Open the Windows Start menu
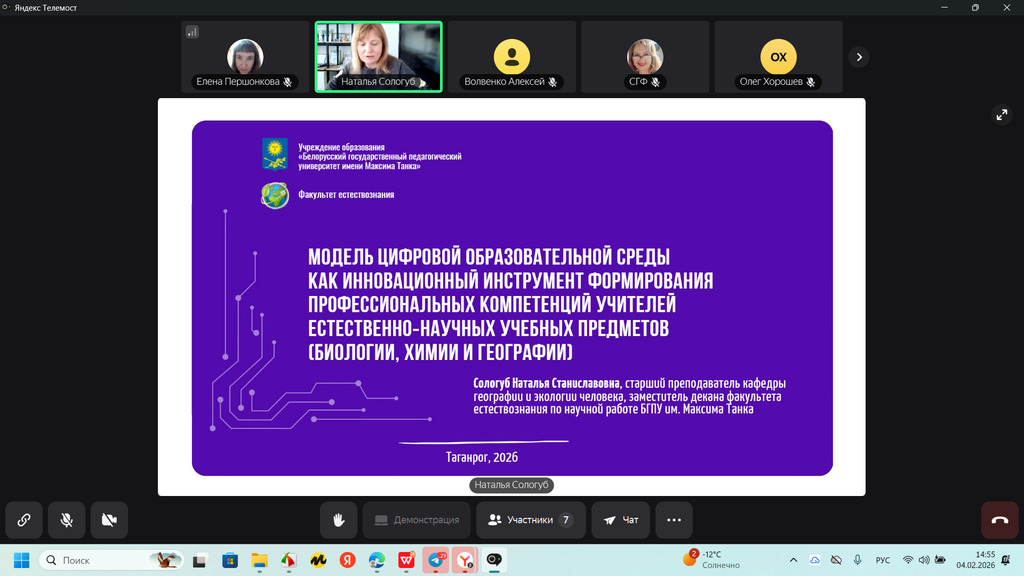Image resolution: width=1024 pixels, height=576 pixels. click(x=22, y=560)
